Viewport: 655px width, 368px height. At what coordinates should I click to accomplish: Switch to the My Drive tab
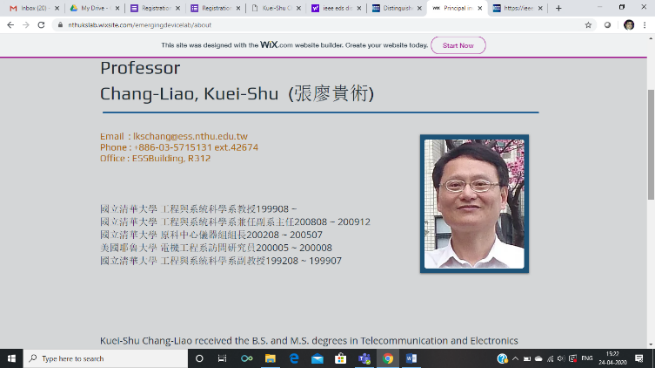pos(95,8)
